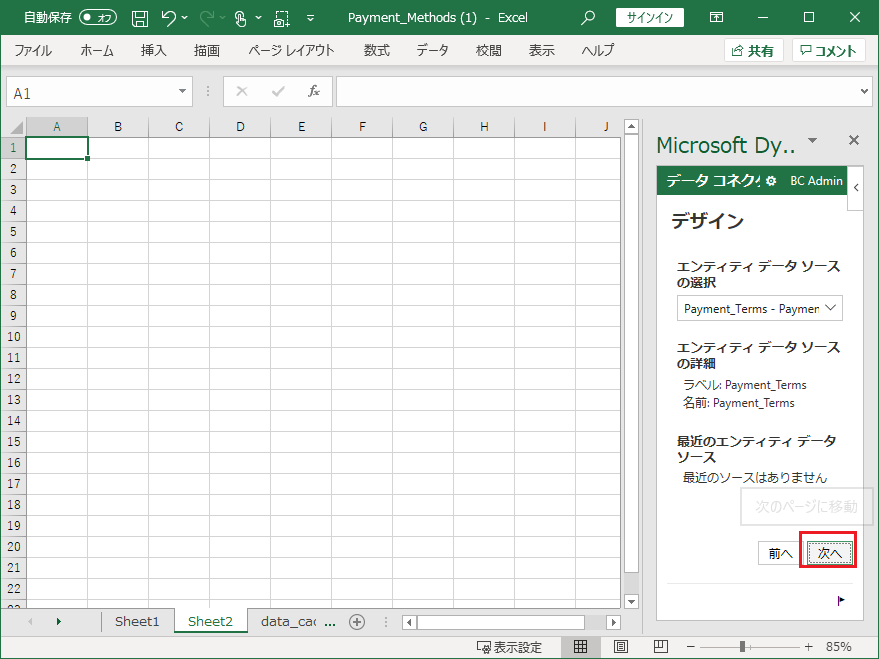The height and width of the screenshot is (659, 879).
Task: Click the Name Box showing A1
Action: point(90,92)
